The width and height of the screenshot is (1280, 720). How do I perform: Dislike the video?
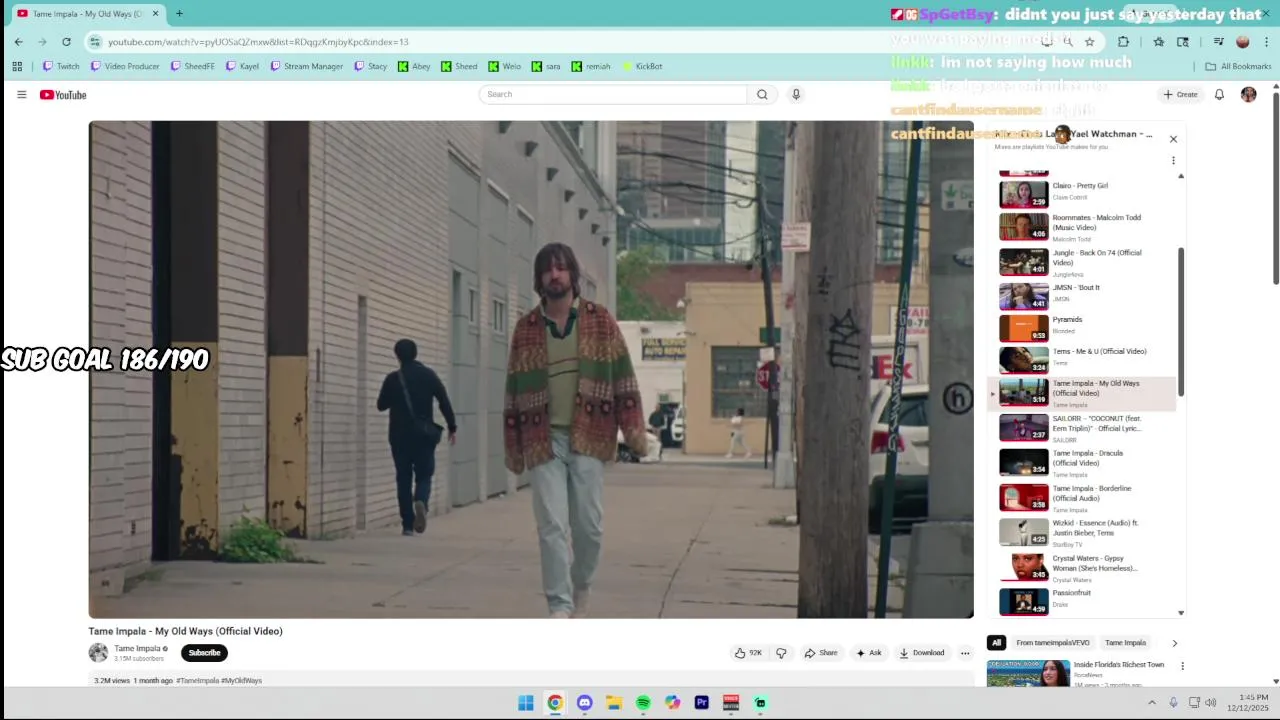point(781,653)
